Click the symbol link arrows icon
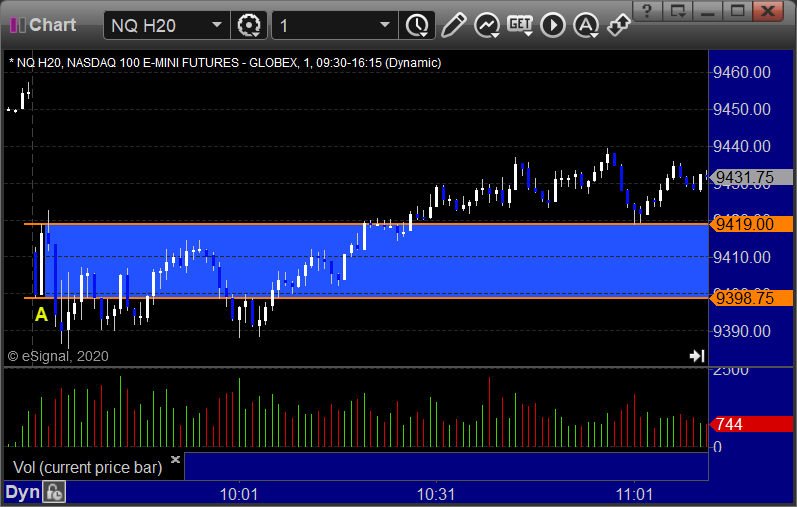 (x=619, y=24)
